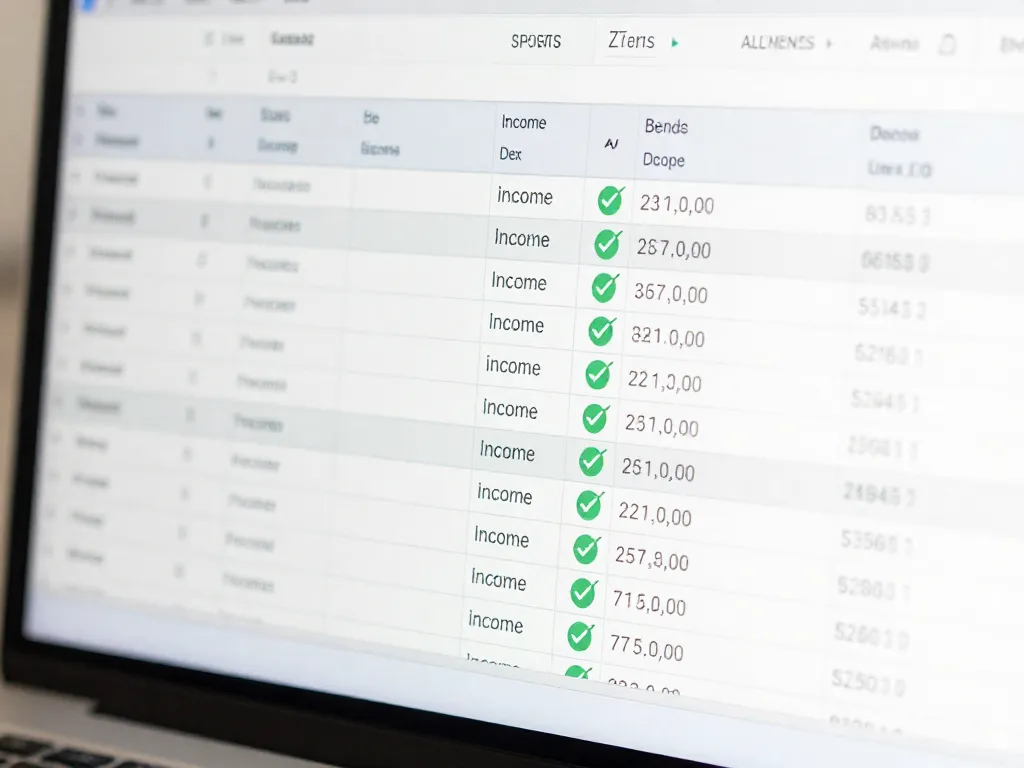Viewport: 1024px width, 768px height.
Task: Click the AV column header icon
Action: [611, 144]
